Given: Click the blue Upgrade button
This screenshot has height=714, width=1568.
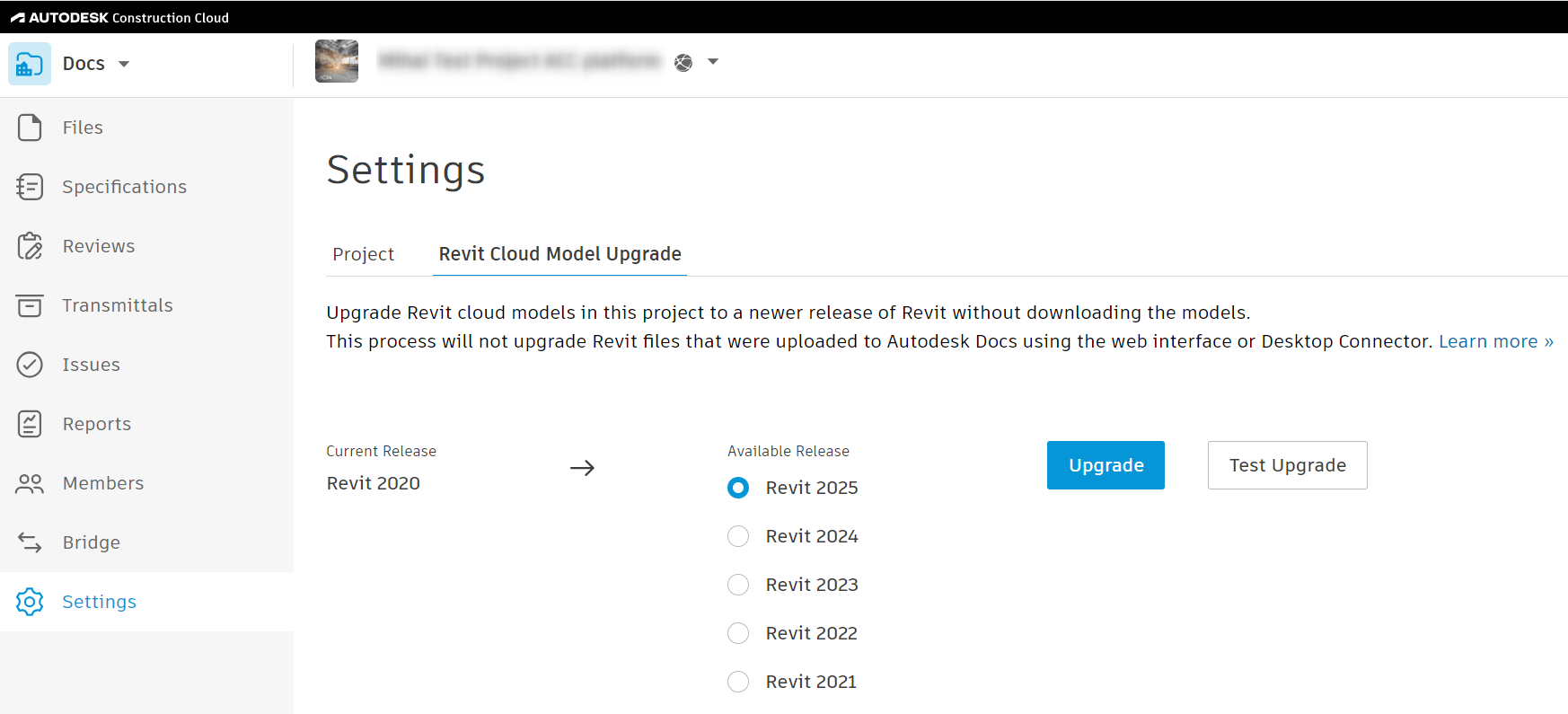Looking at the screenshot, I should (1106, 465).
